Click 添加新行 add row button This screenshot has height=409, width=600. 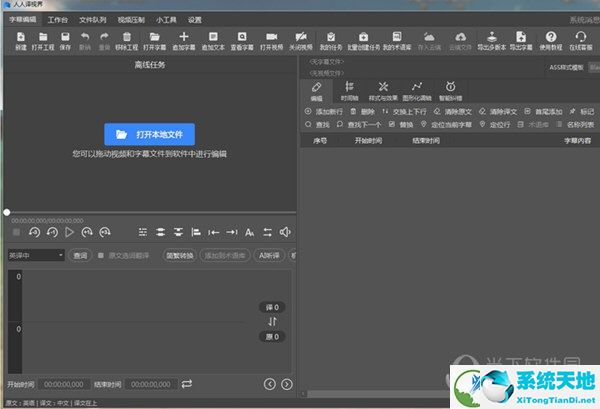tap(324, 112)
